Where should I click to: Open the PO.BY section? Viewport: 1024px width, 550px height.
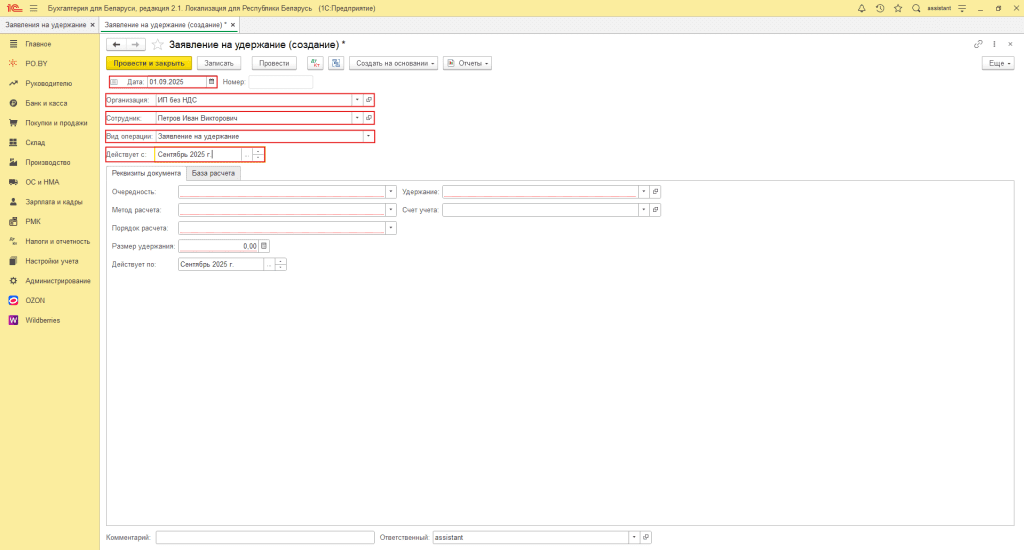37,63
